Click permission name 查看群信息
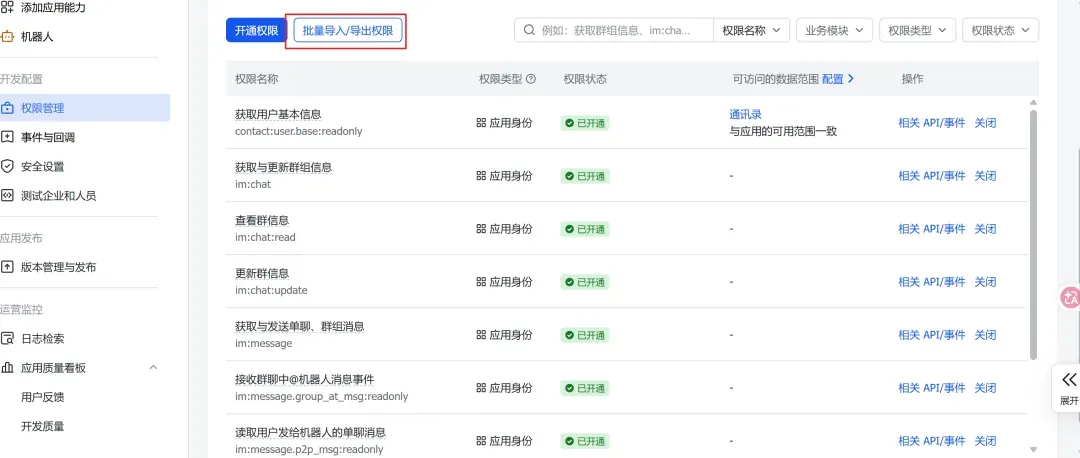 tap(262, 220)
